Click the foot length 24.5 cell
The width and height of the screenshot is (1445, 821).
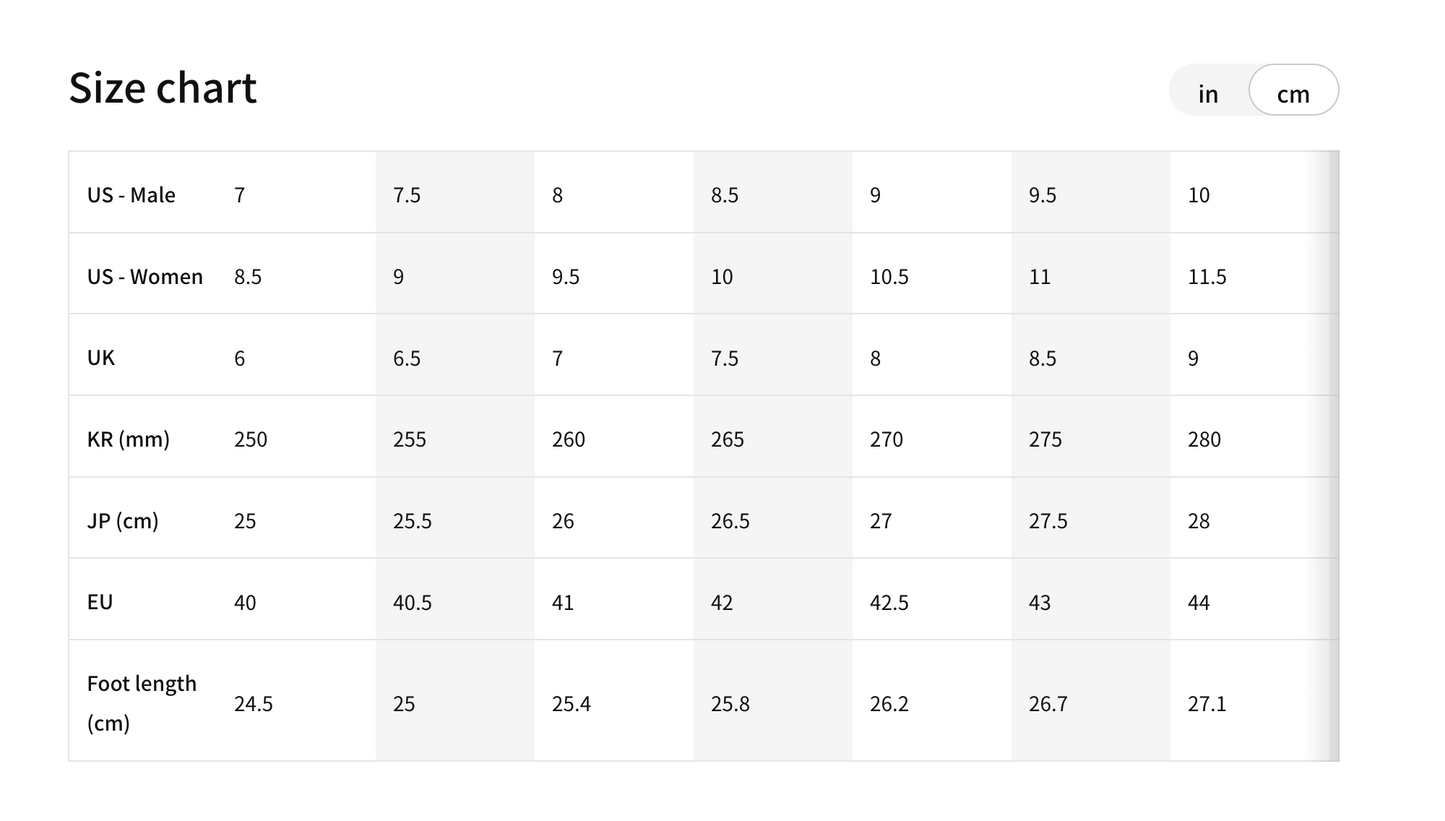pyautogui.click(x=297, y=702)
